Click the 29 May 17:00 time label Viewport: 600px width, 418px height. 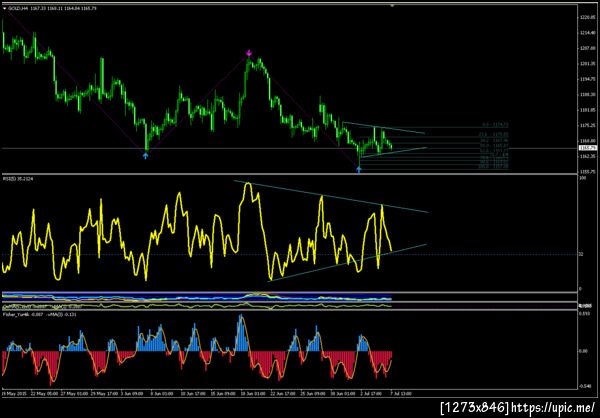click(105, 394)
